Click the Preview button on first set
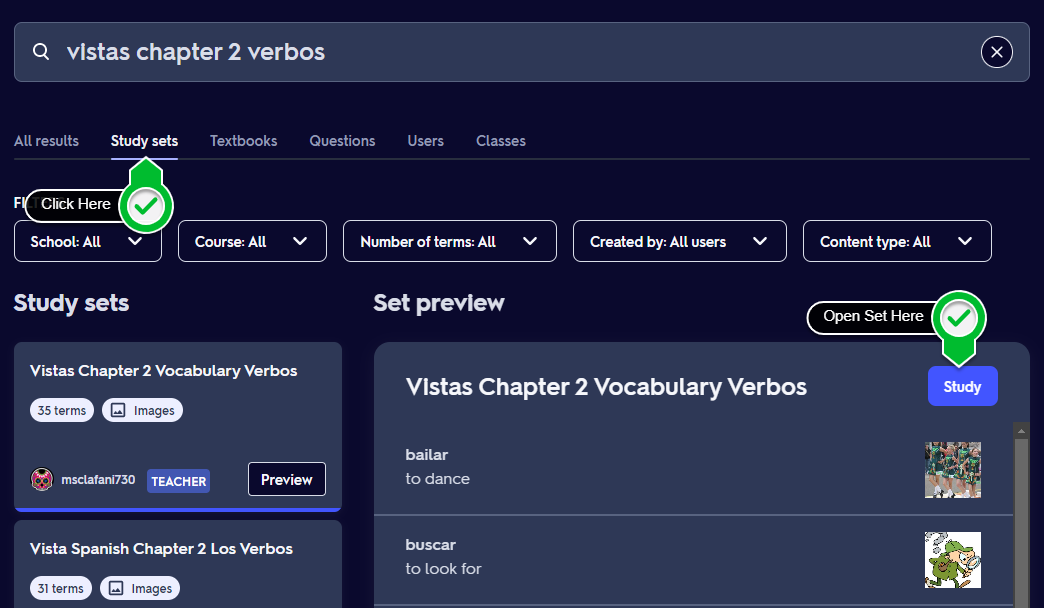 [x=286, y=479]
